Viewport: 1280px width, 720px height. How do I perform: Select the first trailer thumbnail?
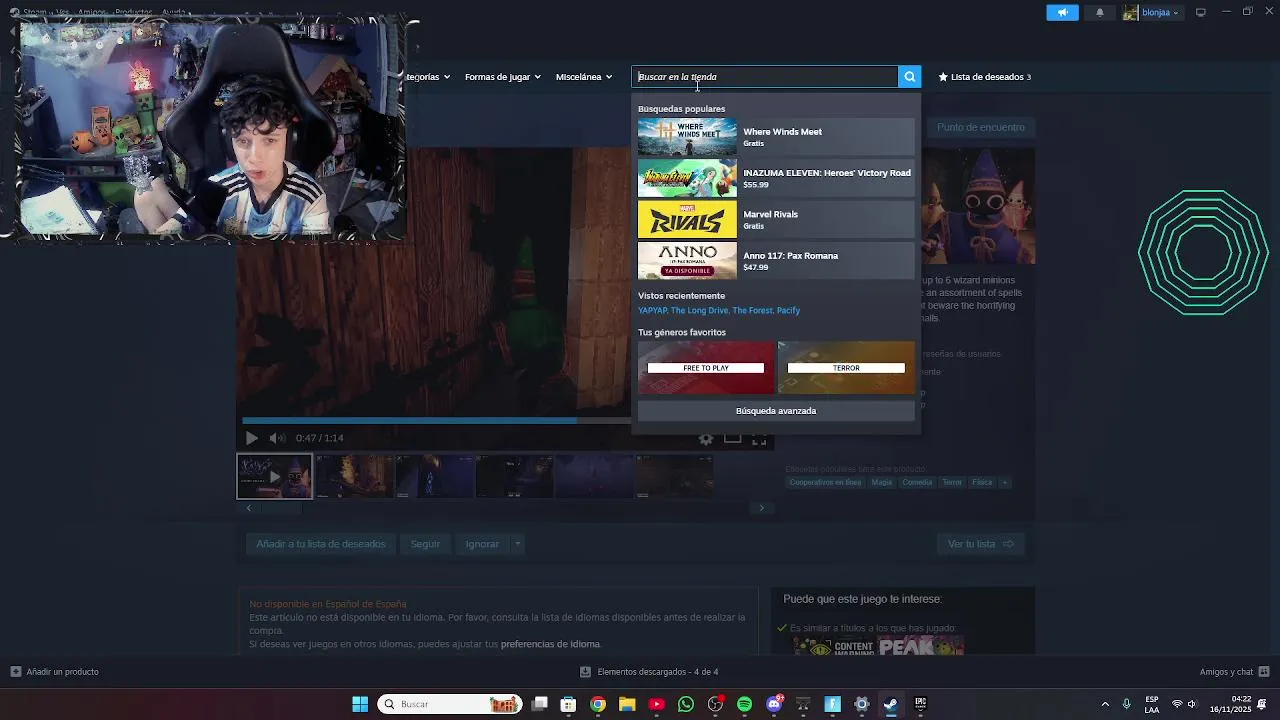(x=274, y=476)
